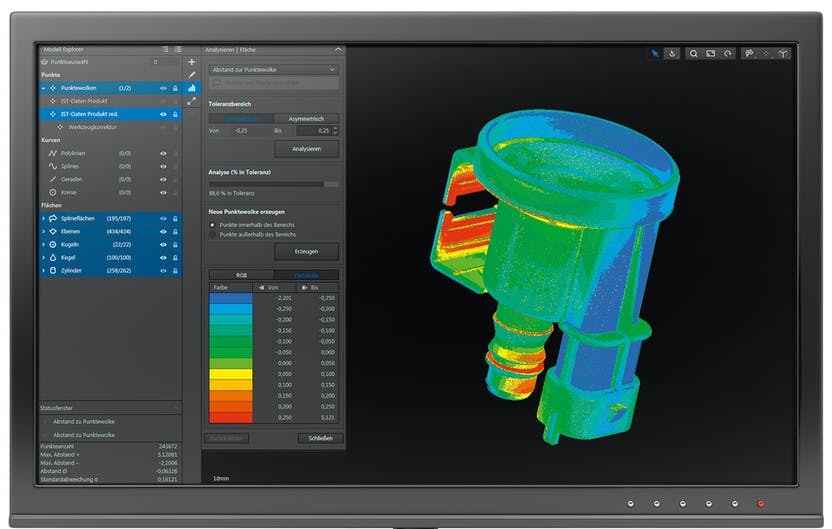The height and width of the screenshot is (529, 832).
Task: Click the red color swatch
Action: 231,418
